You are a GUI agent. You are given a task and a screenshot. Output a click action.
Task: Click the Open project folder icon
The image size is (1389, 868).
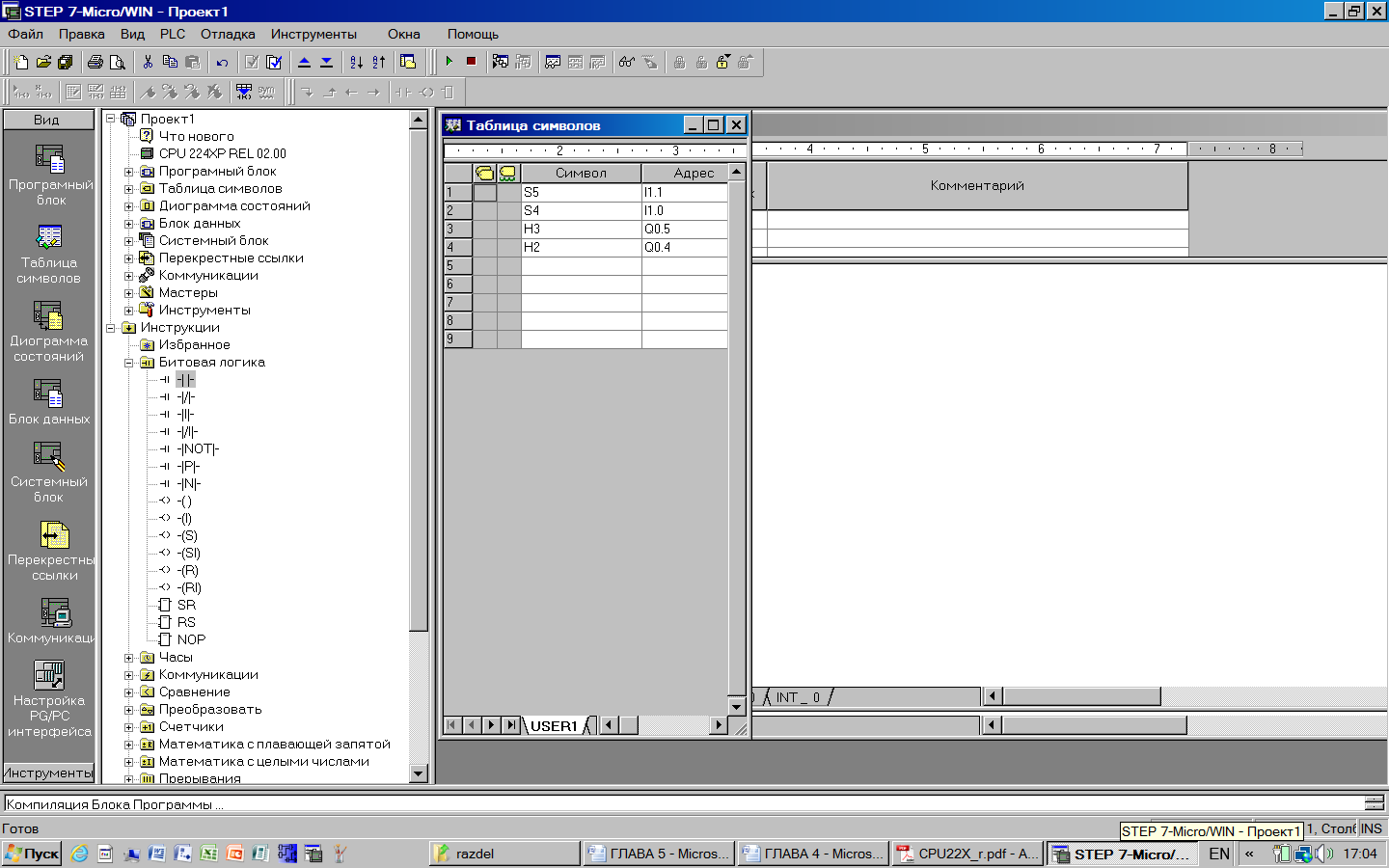click(x=43, y=62)
